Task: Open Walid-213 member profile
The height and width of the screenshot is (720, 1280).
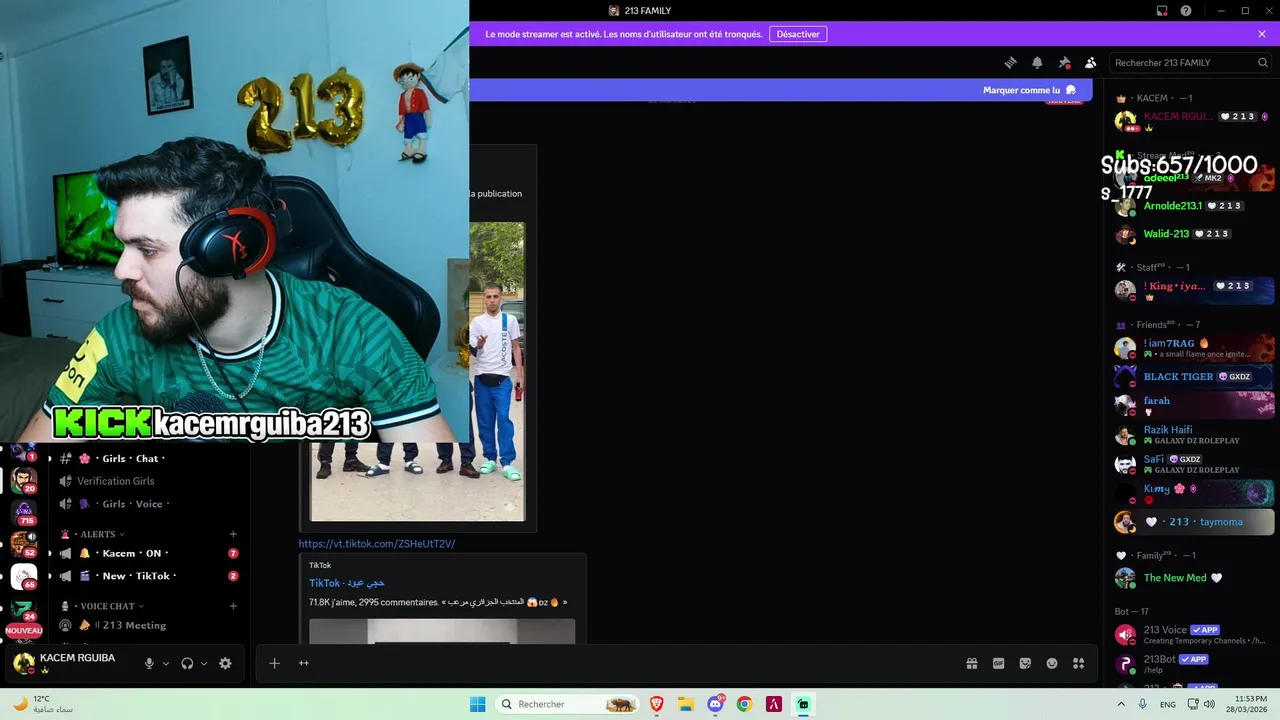Action: [x=1194, y=234]
